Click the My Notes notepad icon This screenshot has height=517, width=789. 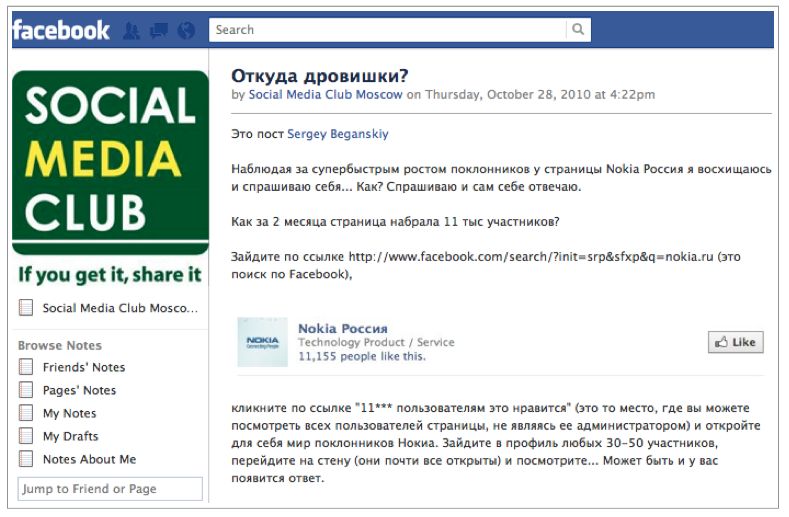26,413
